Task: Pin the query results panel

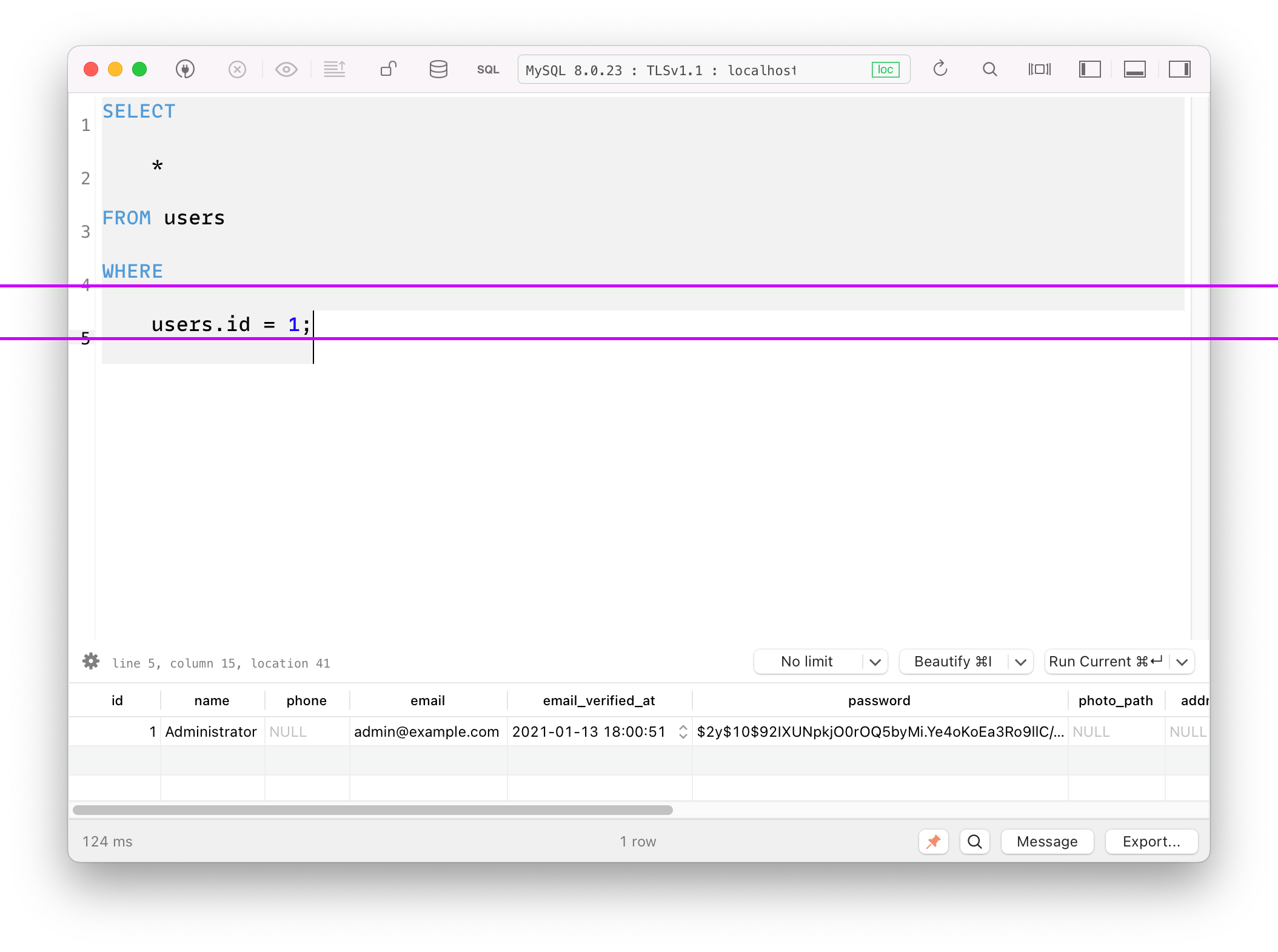Action: tap(934, 842)
